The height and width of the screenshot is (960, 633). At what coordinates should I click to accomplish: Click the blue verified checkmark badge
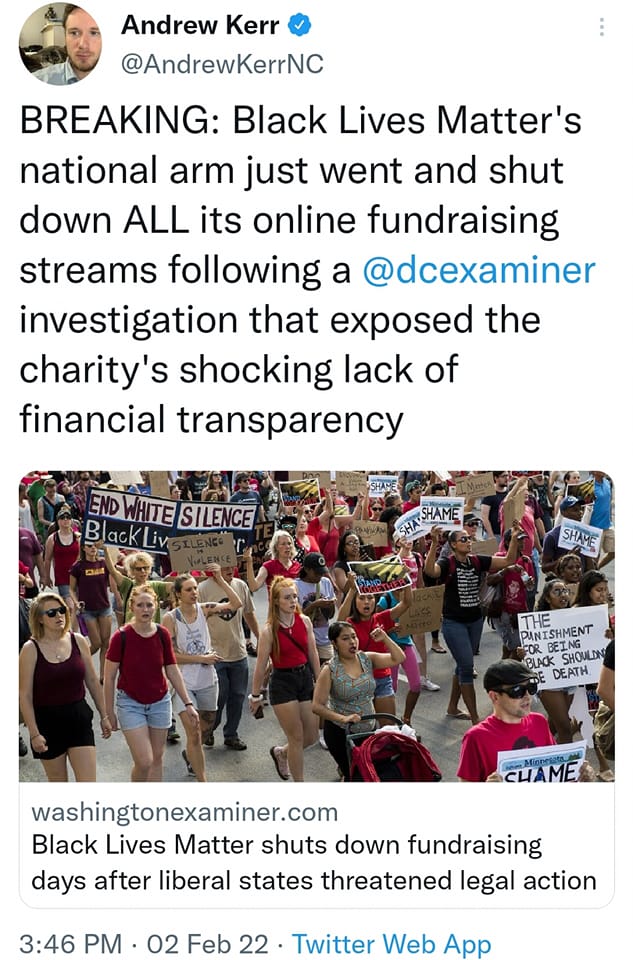(x=300, y=26)
